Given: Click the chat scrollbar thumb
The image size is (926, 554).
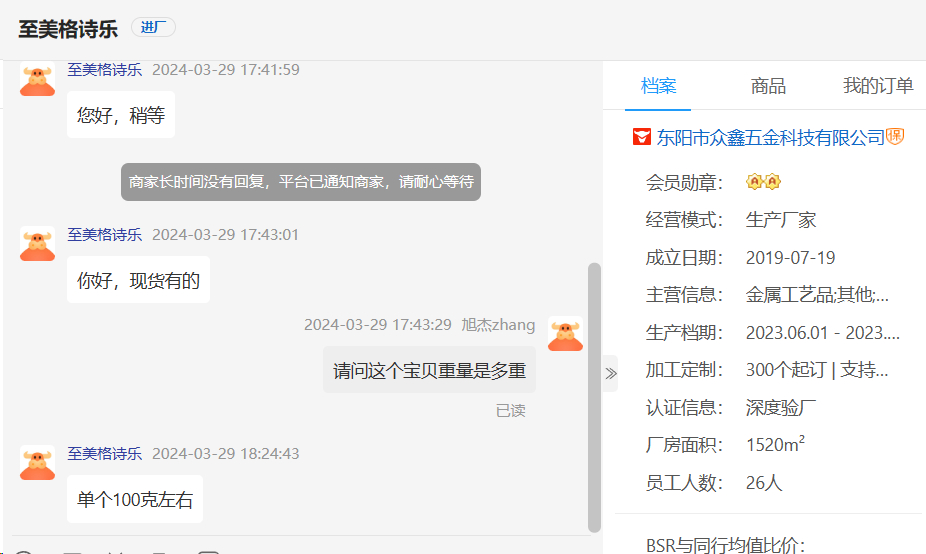Looking at the screenshot, I should pyautogui.click(x=594, y=397).
